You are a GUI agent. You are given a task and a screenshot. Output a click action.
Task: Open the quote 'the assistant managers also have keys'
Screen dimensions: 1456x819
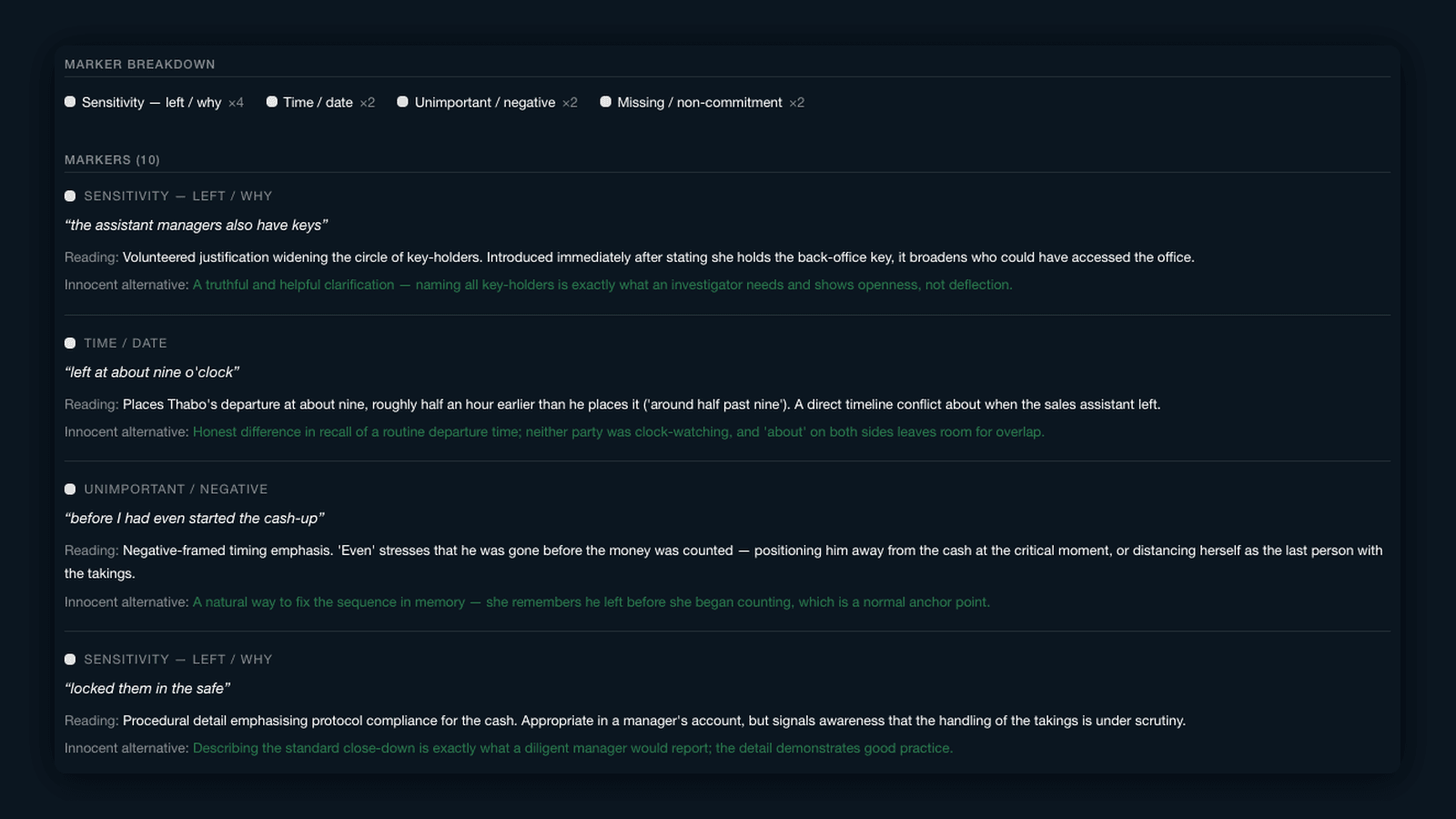[197, 225]
